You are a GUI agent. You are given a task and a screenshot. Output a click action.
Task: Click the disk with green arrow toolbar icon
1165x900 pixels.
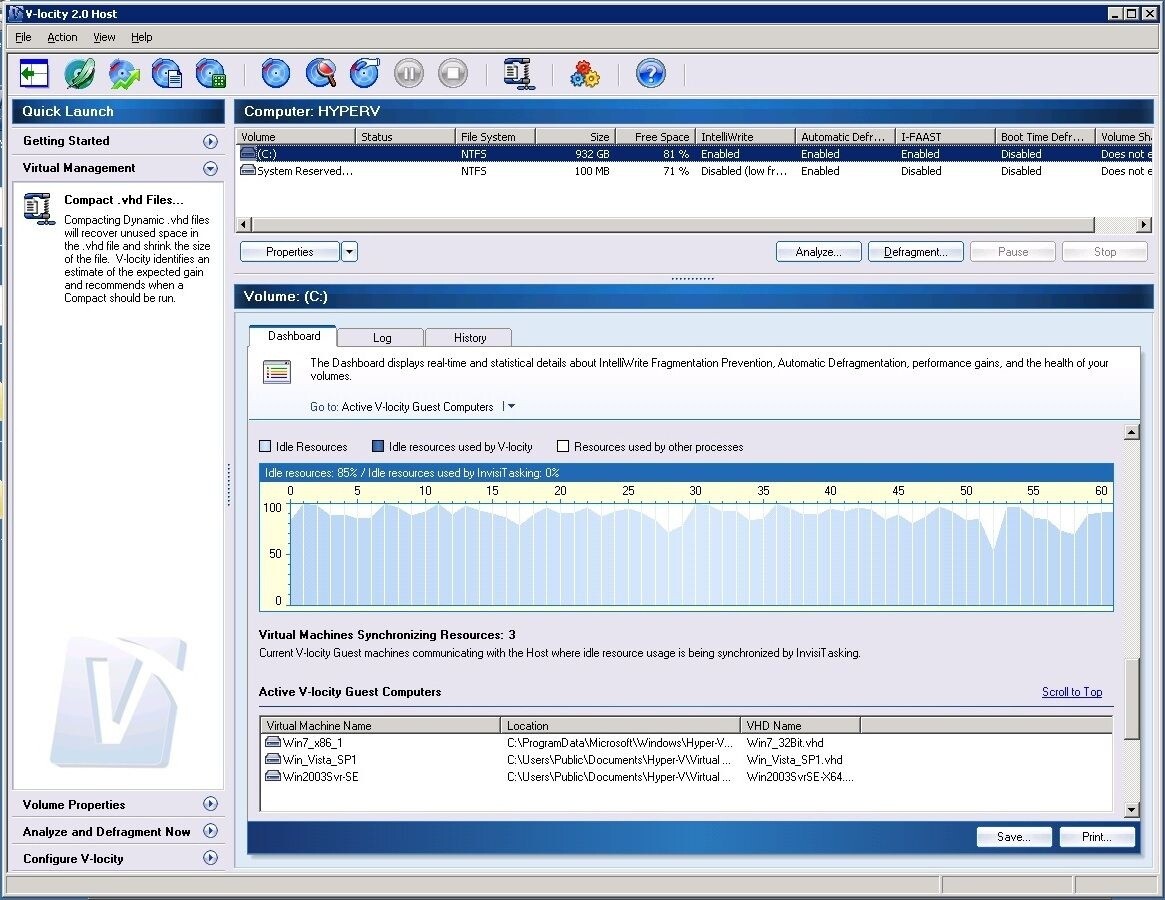pos(124,74)
